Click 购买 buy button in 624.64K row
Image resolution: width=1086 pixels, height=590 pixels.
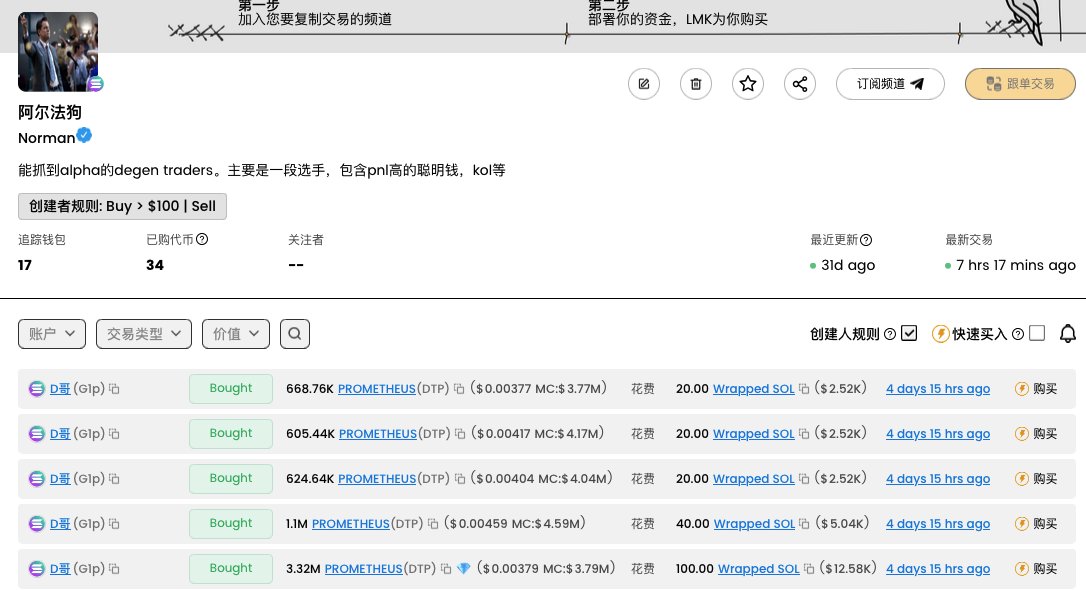[1036, 479]
